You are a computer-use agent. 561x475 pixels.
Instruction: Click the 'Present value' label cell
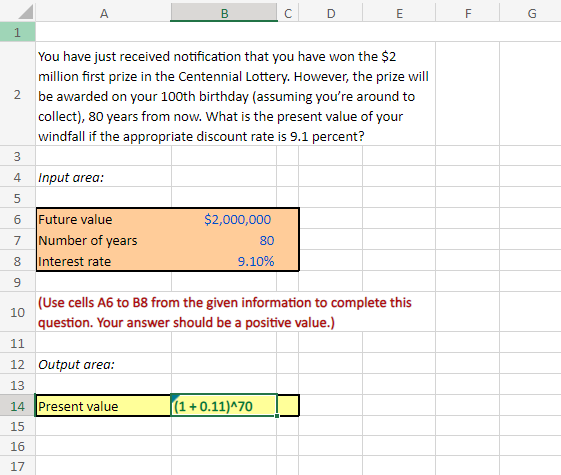(x=103, y=406)
